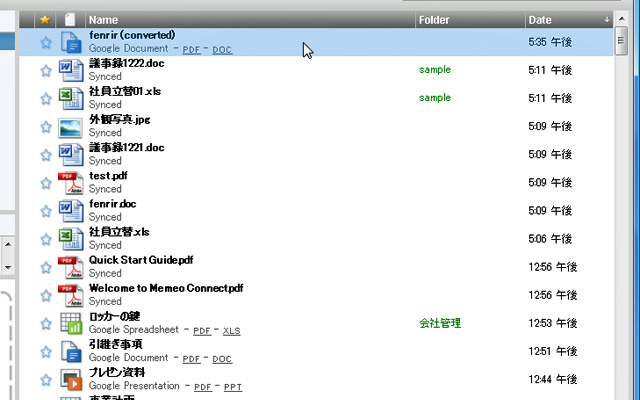
Task: Click image thumbnail icon of 外観写真.jpg
Action: point(70,127)
